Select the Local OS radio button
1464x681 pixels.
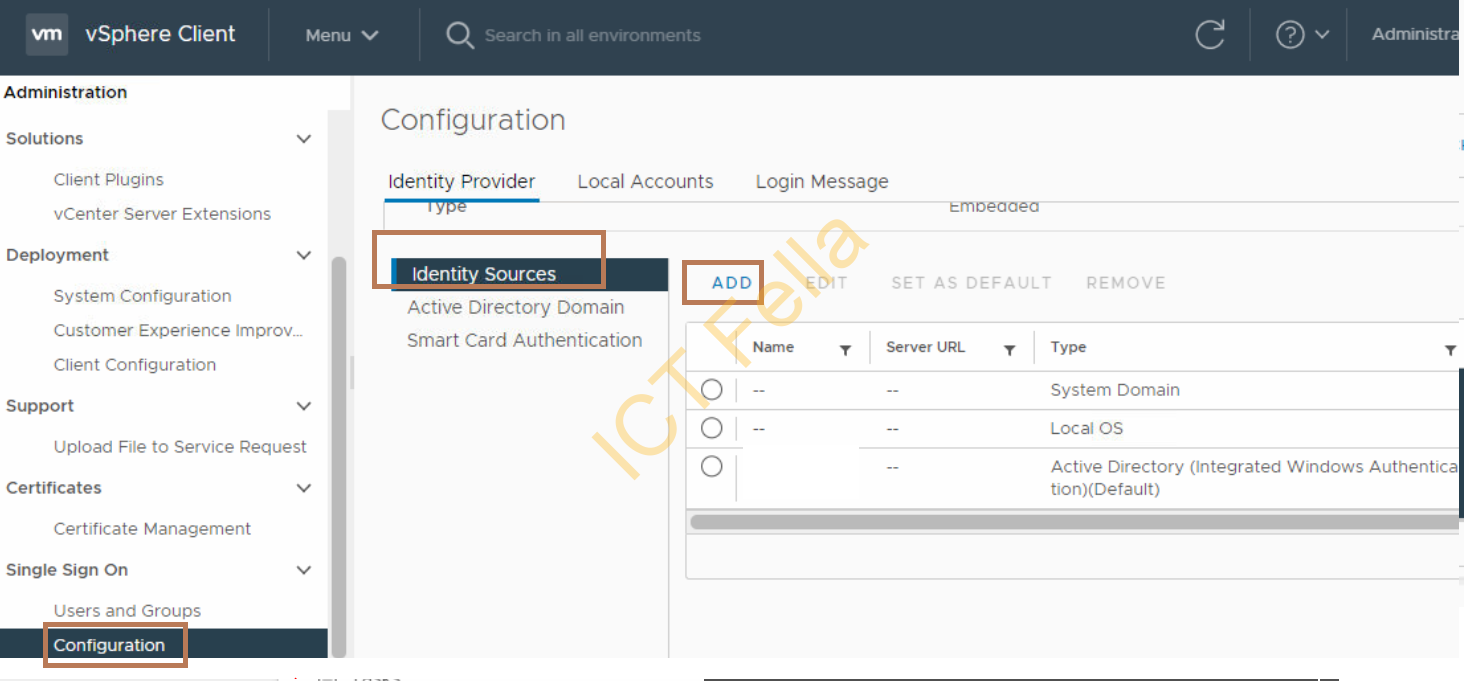[711, 428]
